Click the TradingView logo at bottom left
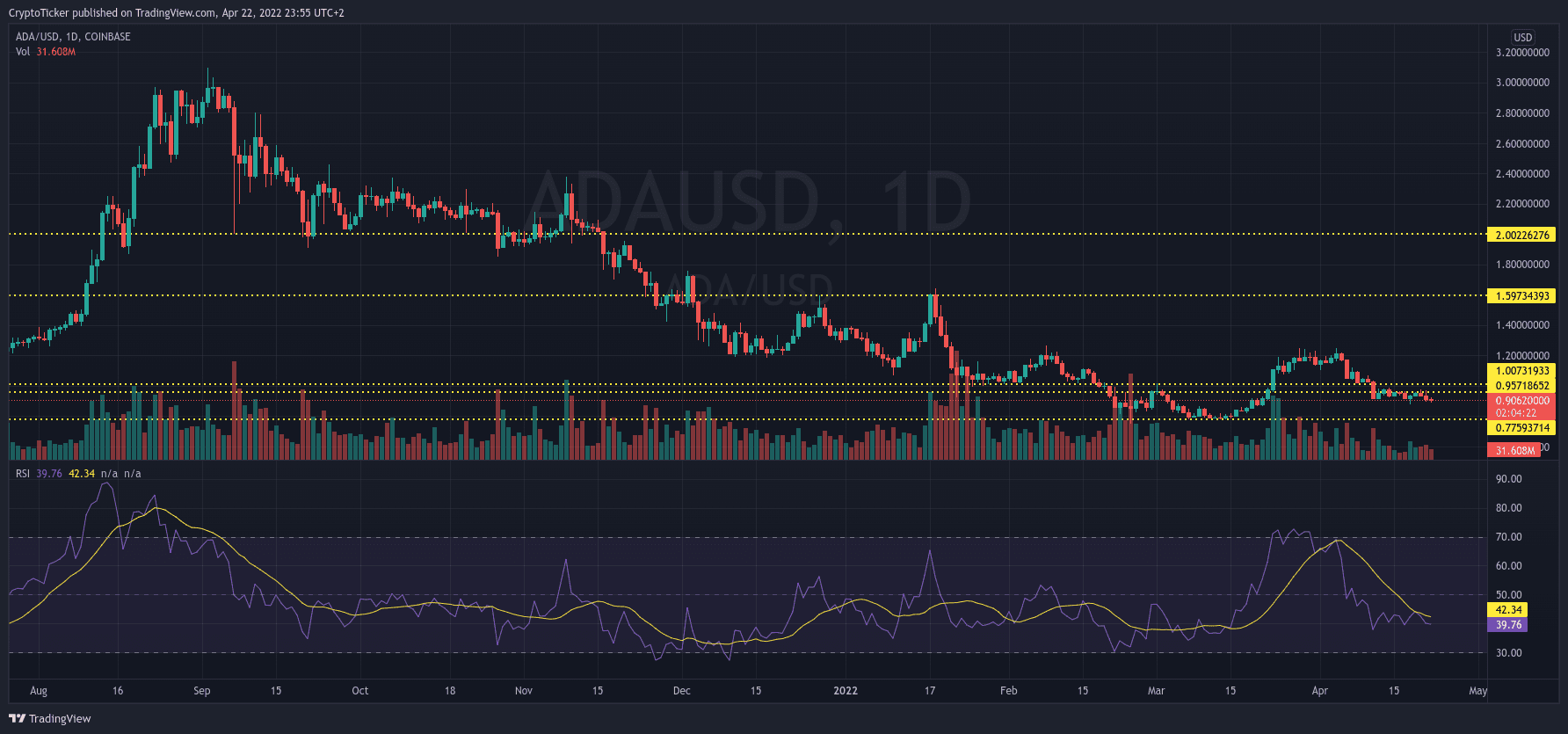Screen dimensions: 1568x734 (50, 718)
